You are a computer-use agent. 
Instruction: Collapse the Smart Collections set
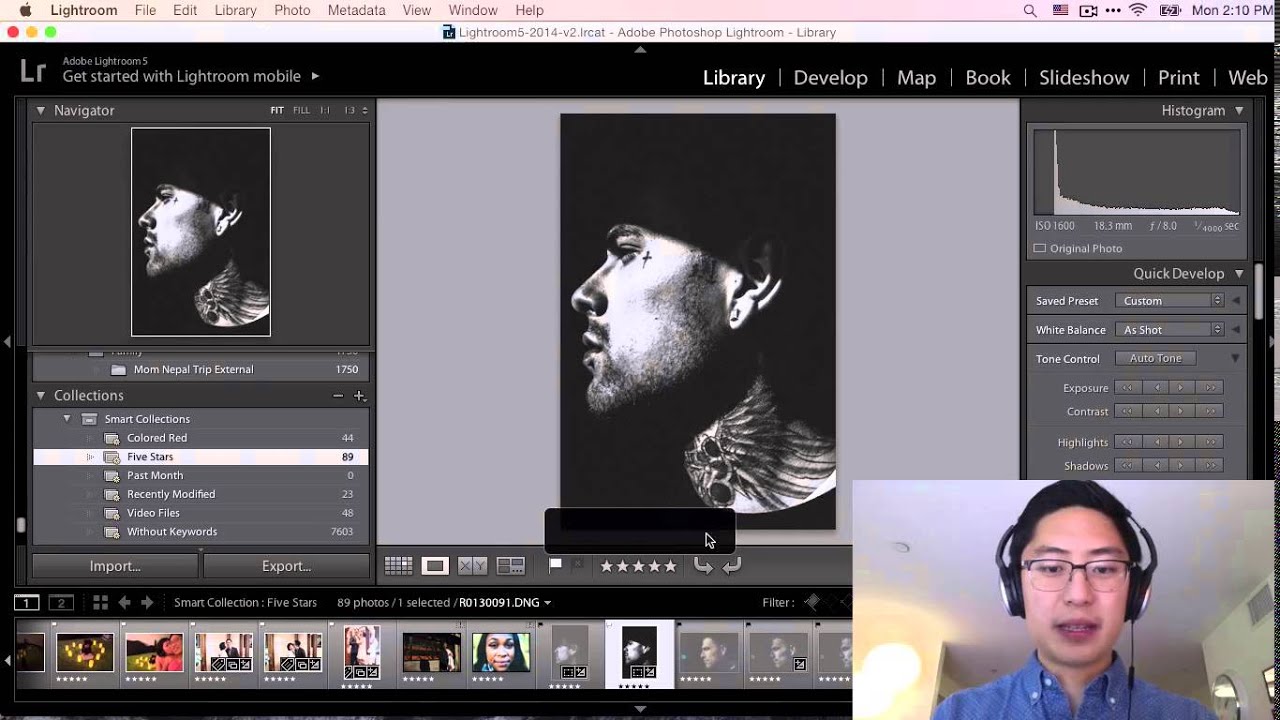pyautogui.click(x=67, y=419)
